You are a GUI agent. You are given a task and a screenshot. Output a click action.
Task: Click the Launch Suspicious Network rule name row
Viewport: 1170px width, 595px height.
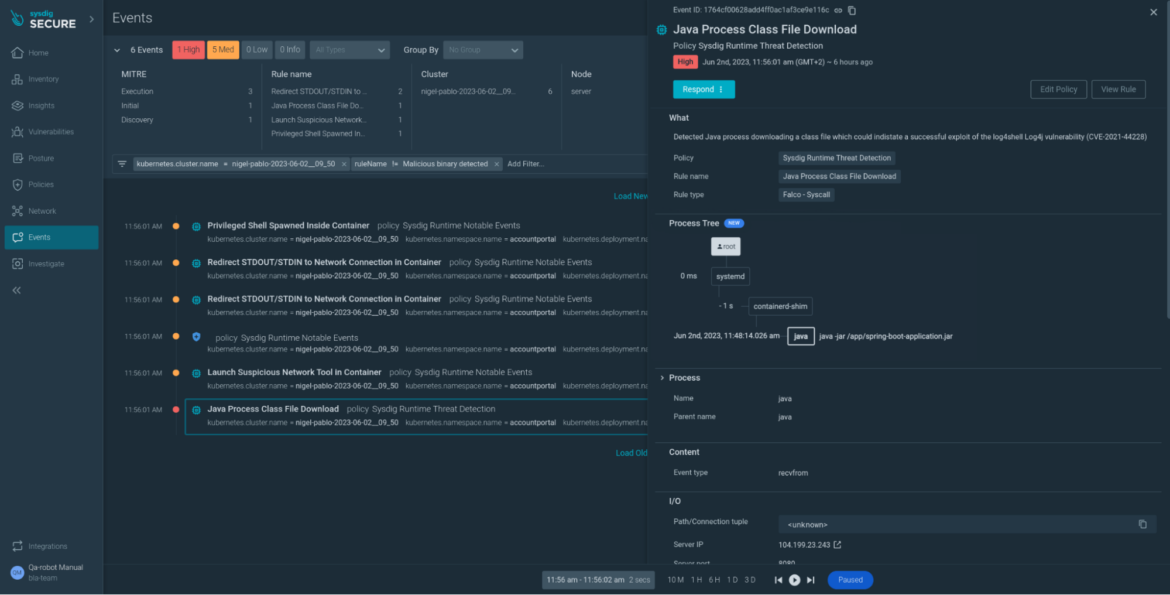[337, 119]
